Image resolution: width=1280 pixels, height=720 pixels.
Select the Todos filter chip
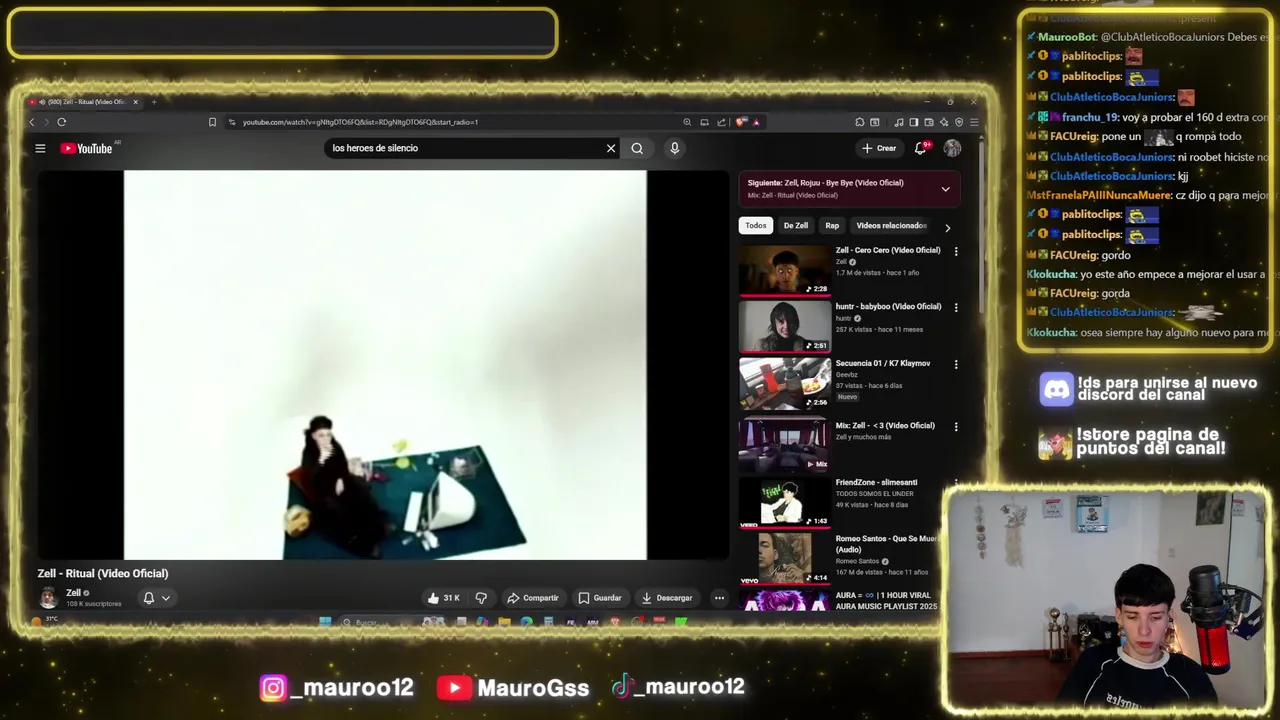tap(756, 226)
